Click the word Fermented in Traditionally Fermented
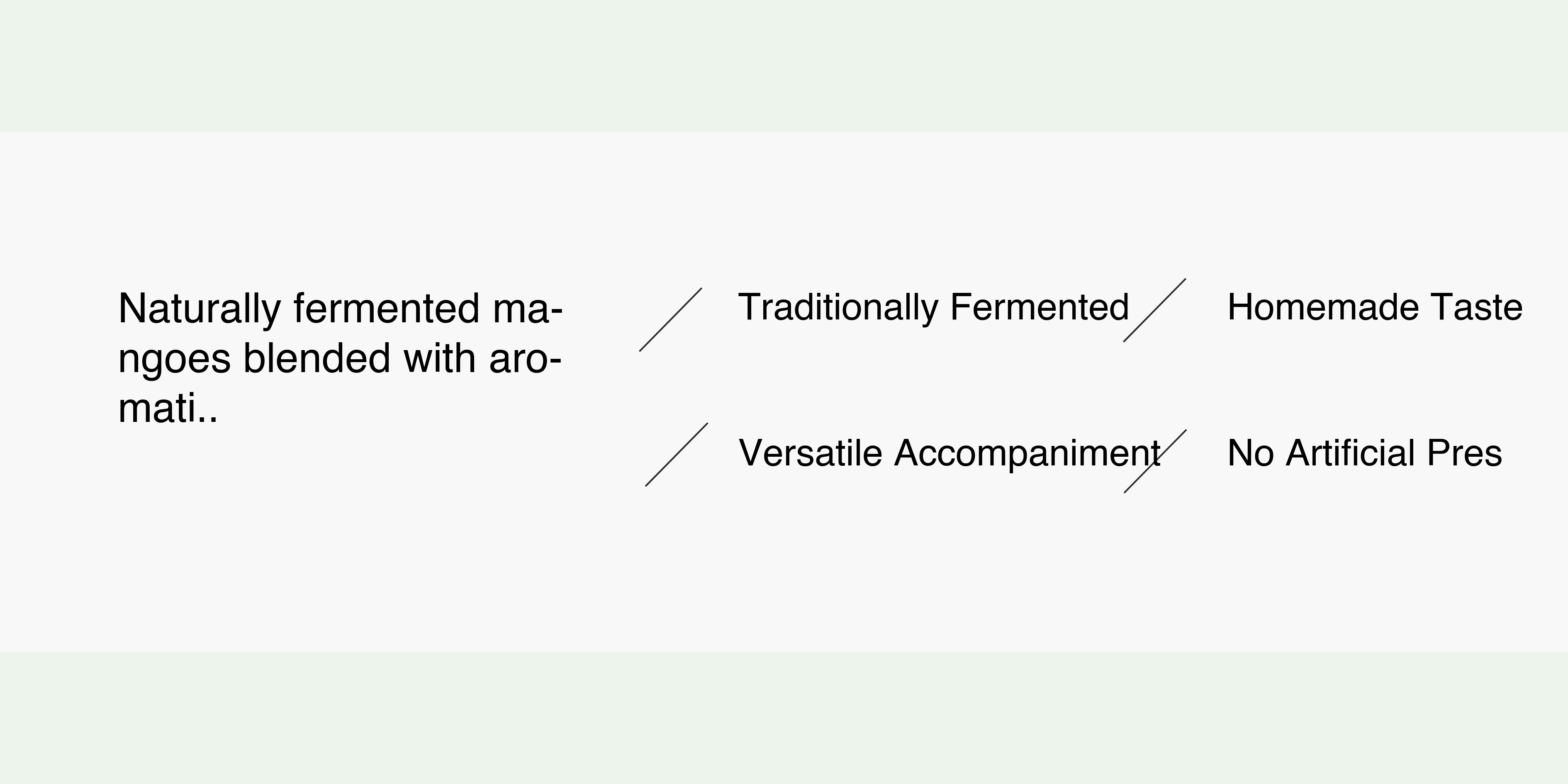Screen dimensions: 1568x784 point(1039,307)
